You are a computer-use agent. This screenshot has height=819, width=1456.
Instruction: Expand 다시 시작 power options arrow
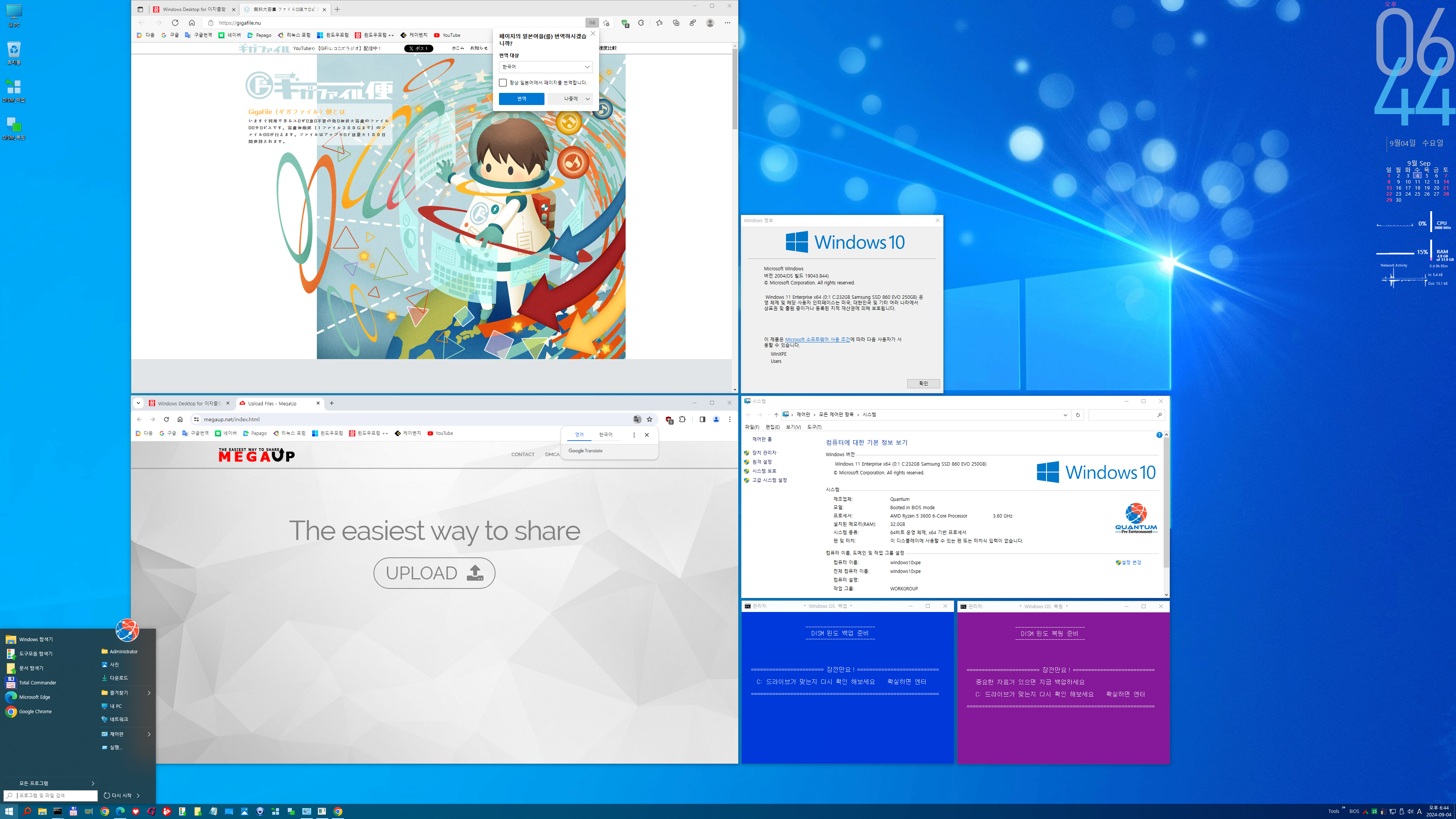pos(138,796)
